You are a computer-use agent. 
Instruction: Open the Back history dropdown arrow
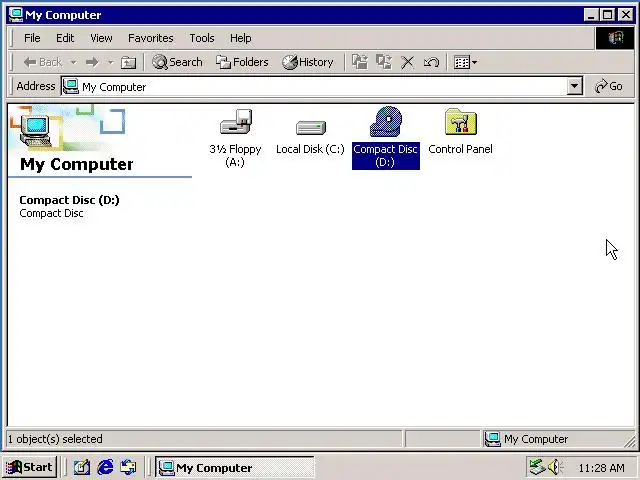click(x=73, y=62)
